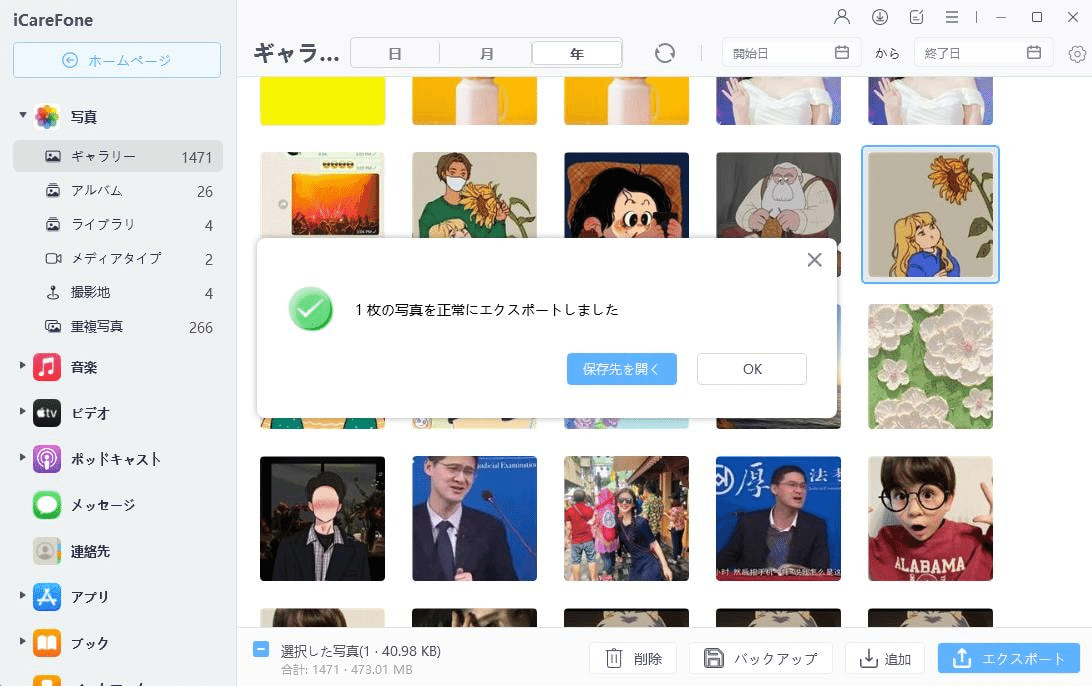The width and height of the screenshot is (1092, 686).
Task: Open the start date calendar icon
Action: point(842,52)
